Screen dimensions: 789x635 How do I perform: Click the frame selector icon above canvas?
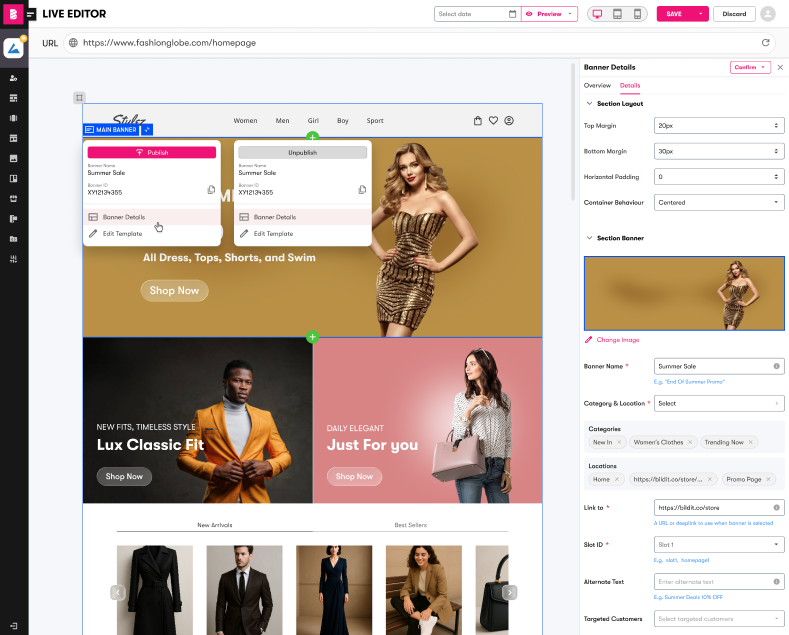click(x=79, y=98)
